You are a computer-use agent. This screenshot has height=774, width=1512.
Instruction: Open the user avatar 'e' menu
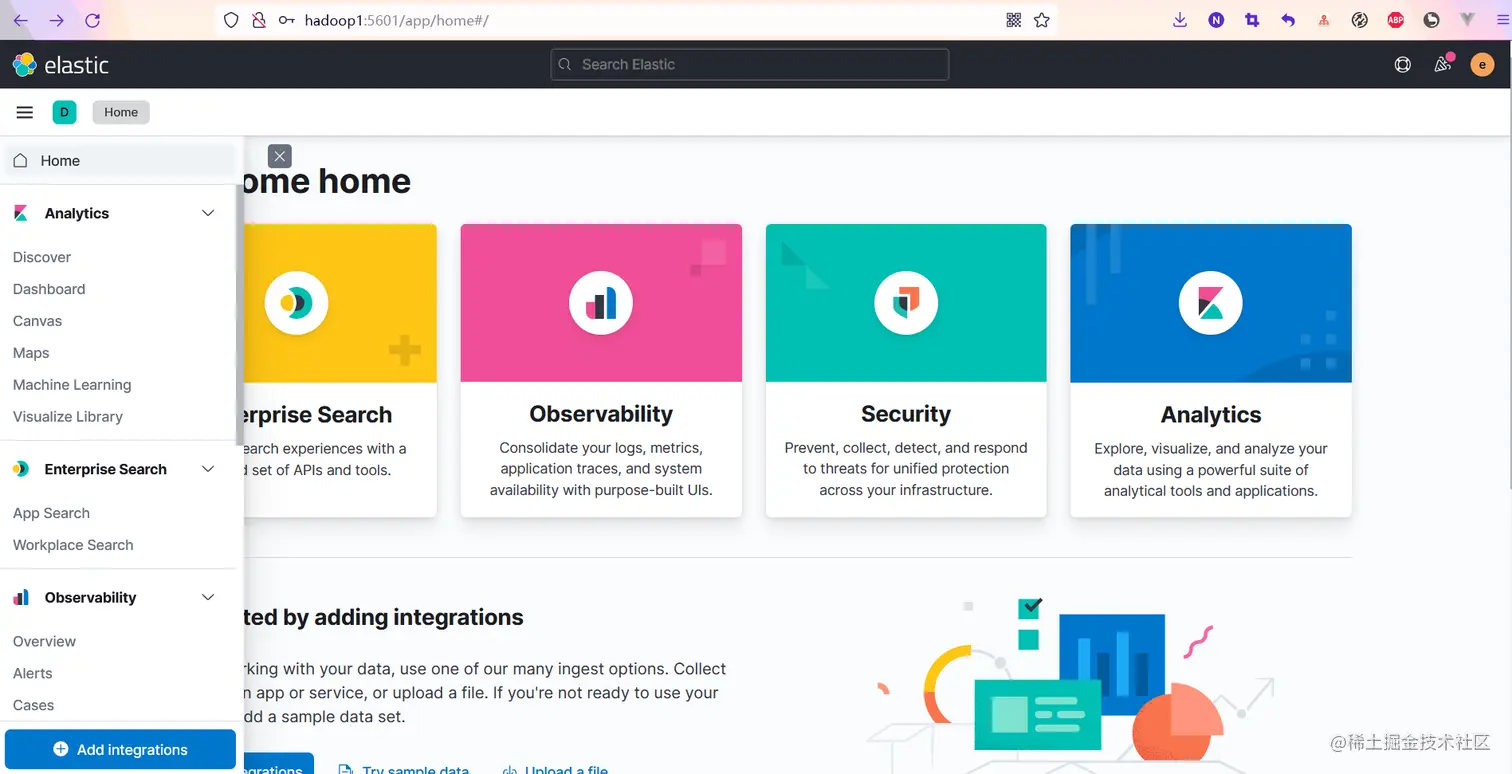click(x=1482, y=65)
